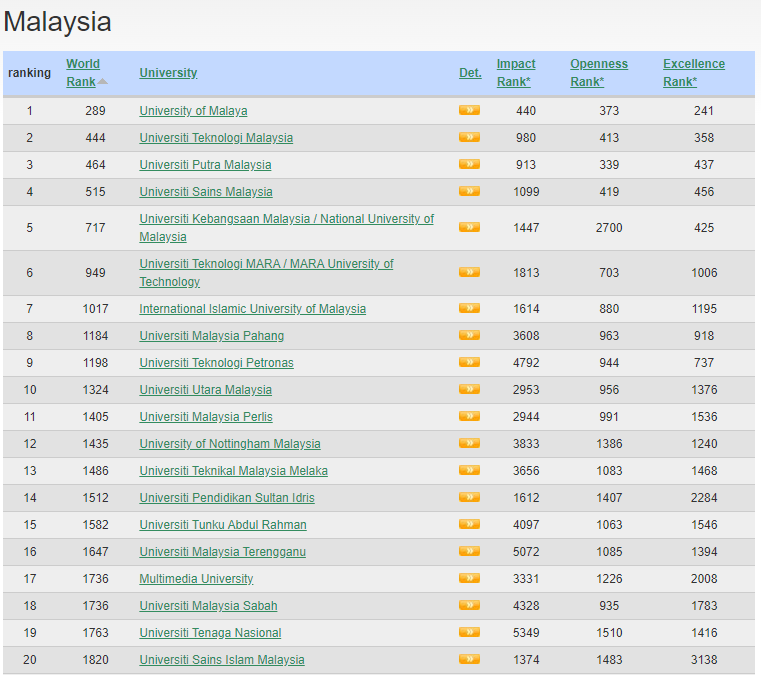
Task: Select world rank value 1763
Action: pyautogui.click(x=95, y=633)
